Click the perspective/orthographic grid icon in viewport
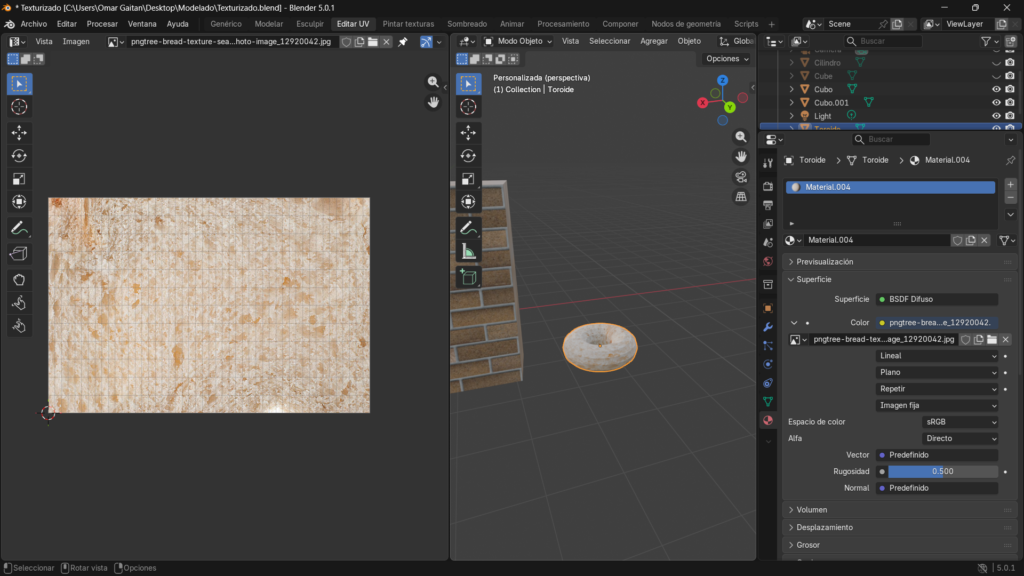1024x576 pixels. coord(741,197)
